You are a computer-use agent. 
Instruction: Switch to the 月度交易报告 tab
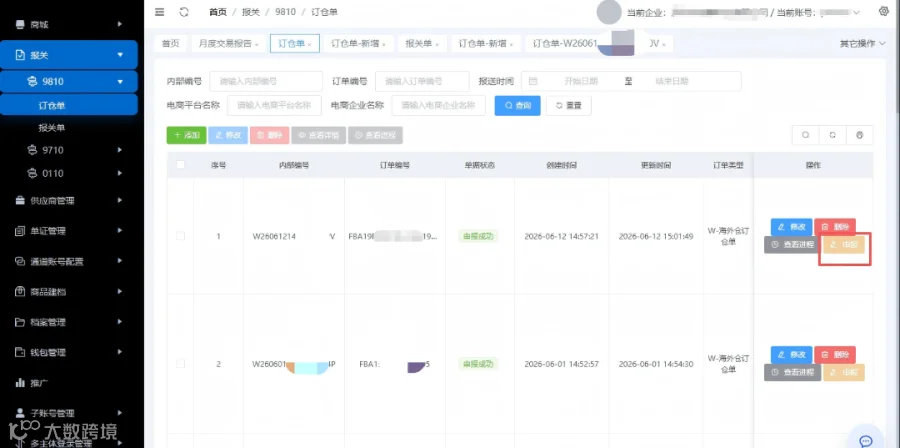[x=228, y=44]
